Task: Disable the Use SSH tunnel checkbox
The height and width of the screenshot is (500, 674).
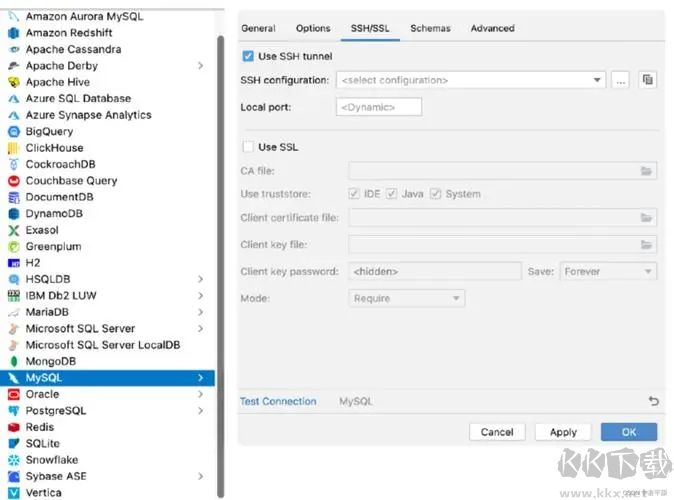Action: (248, 56)
